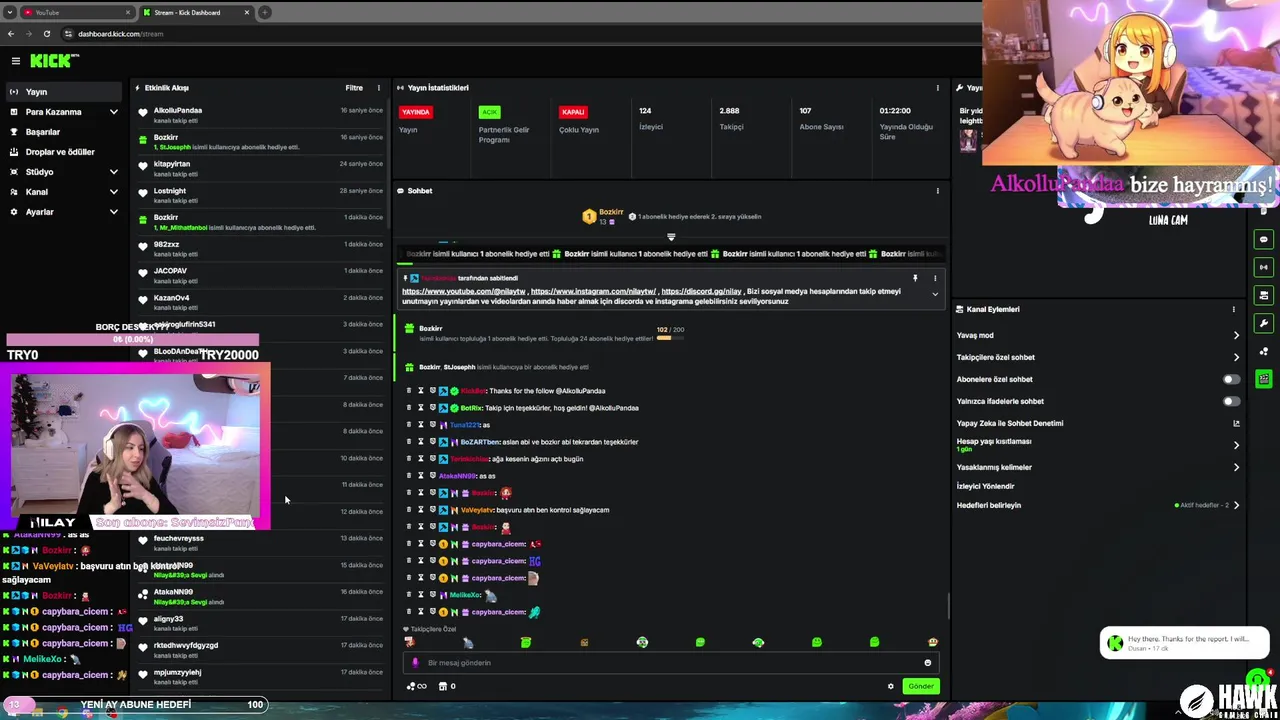Screen dimensions: 1280x720
Task: Click gift box count icon below message box
Action: click(x=447, y=686)
